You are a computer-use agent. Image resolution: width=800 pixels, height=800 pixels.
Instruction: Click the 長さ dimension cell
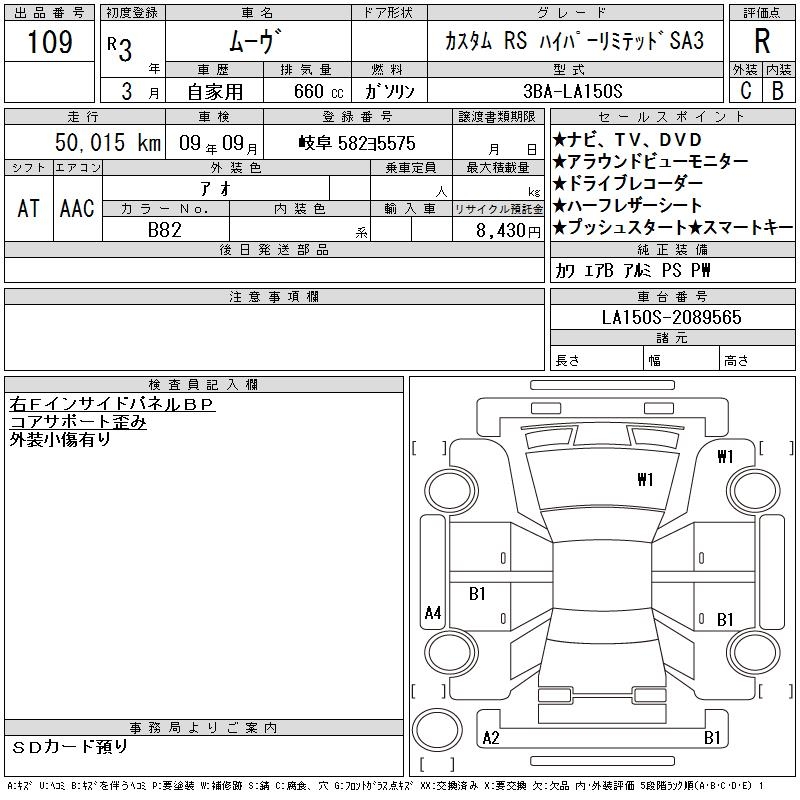pos(596,359)
